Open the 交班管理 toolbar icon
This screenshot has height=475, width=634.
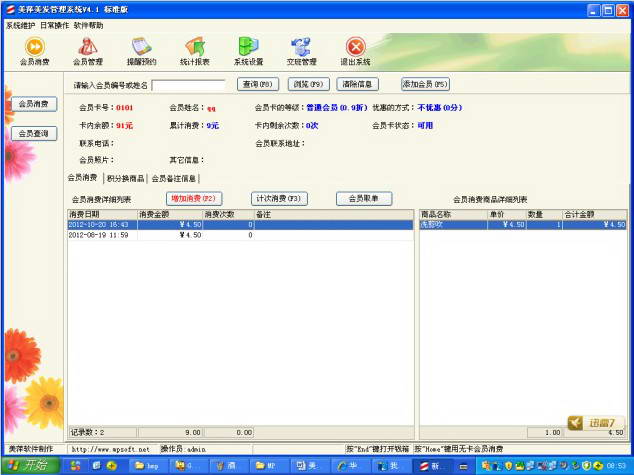click(302, 51)
